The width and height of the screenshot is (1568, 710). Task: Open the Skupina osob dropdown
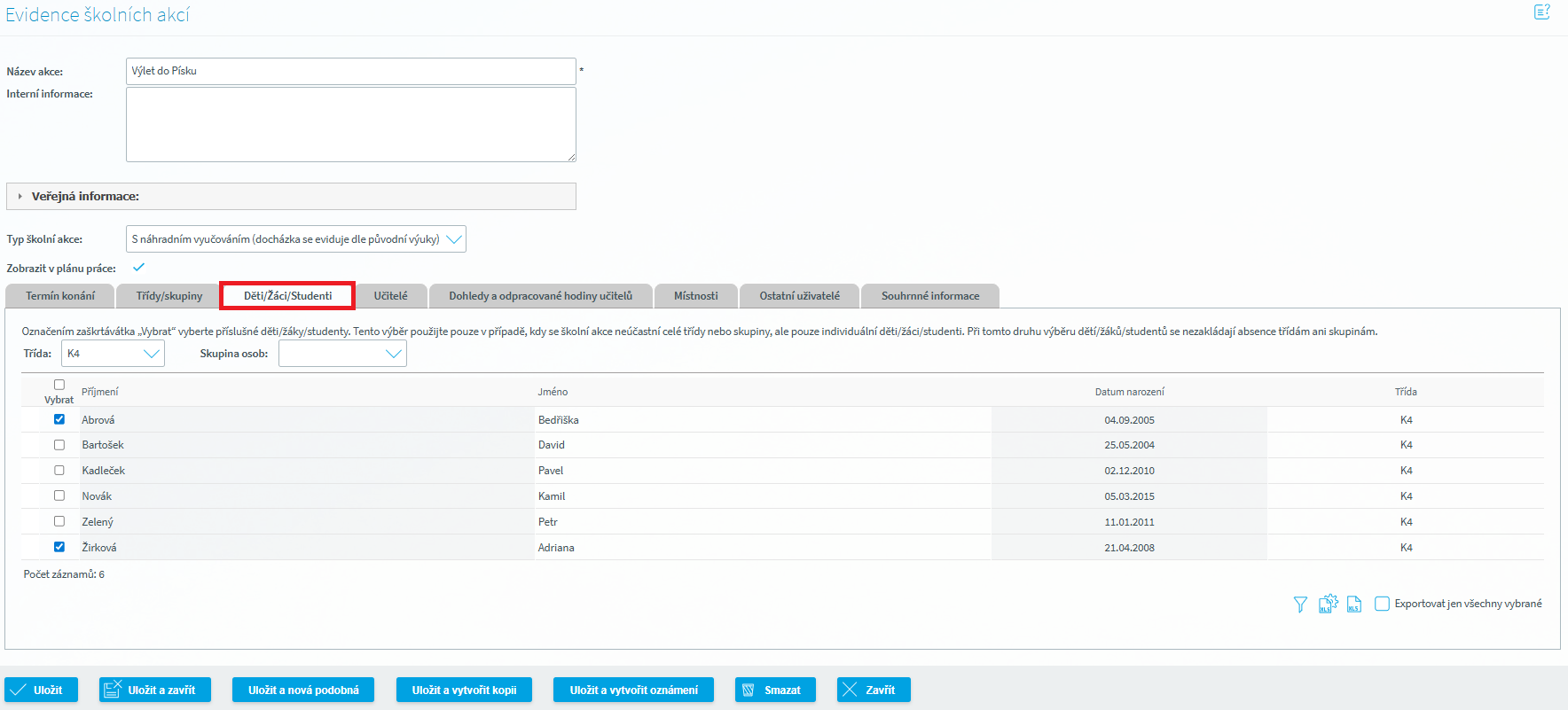pos(342,354)
